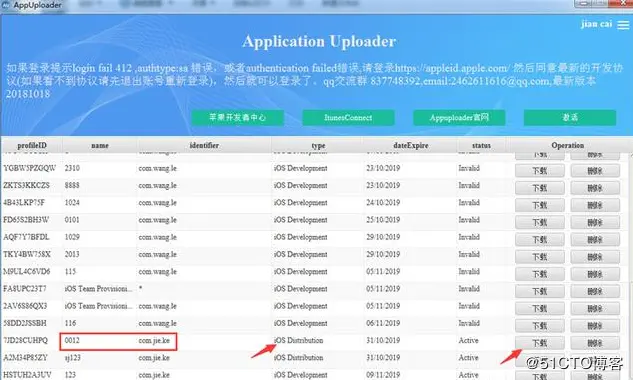Click expiry date 24/10/2019
633x380 pixels.
[383, 202]
